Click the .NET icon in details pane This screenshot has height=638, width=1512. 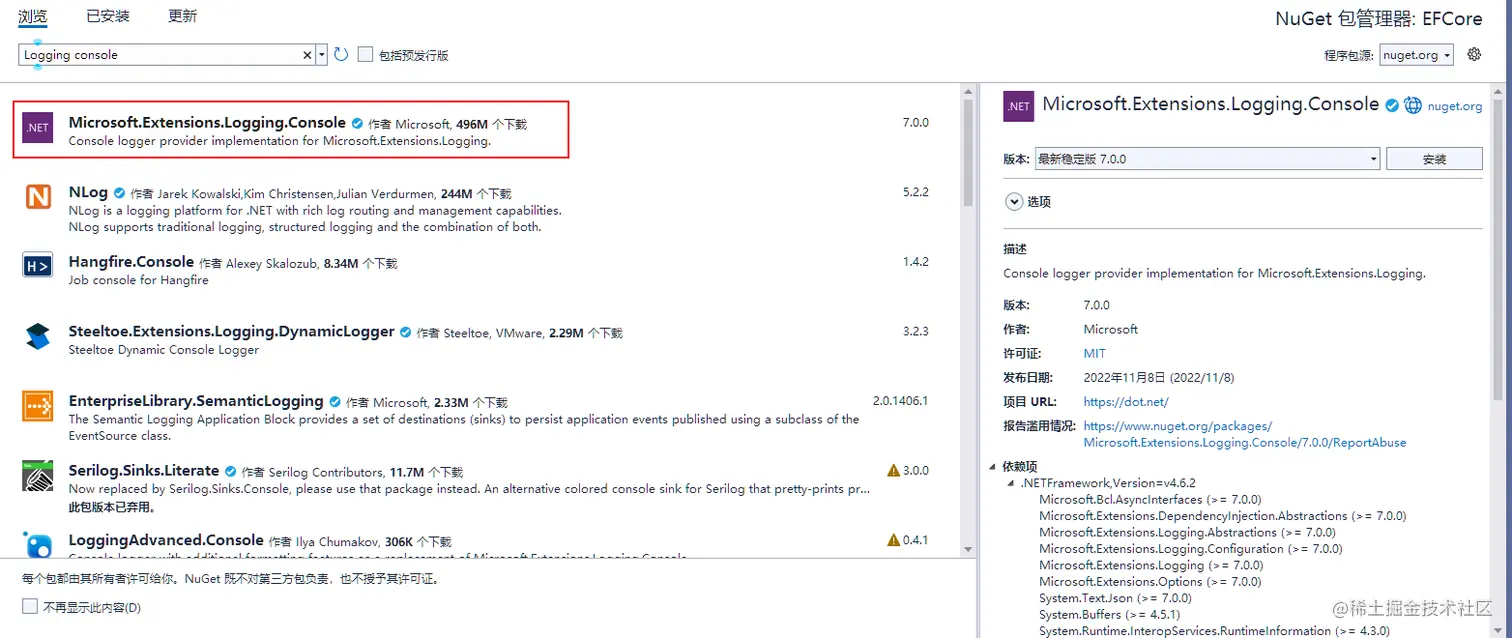(x=1018, y=106)
